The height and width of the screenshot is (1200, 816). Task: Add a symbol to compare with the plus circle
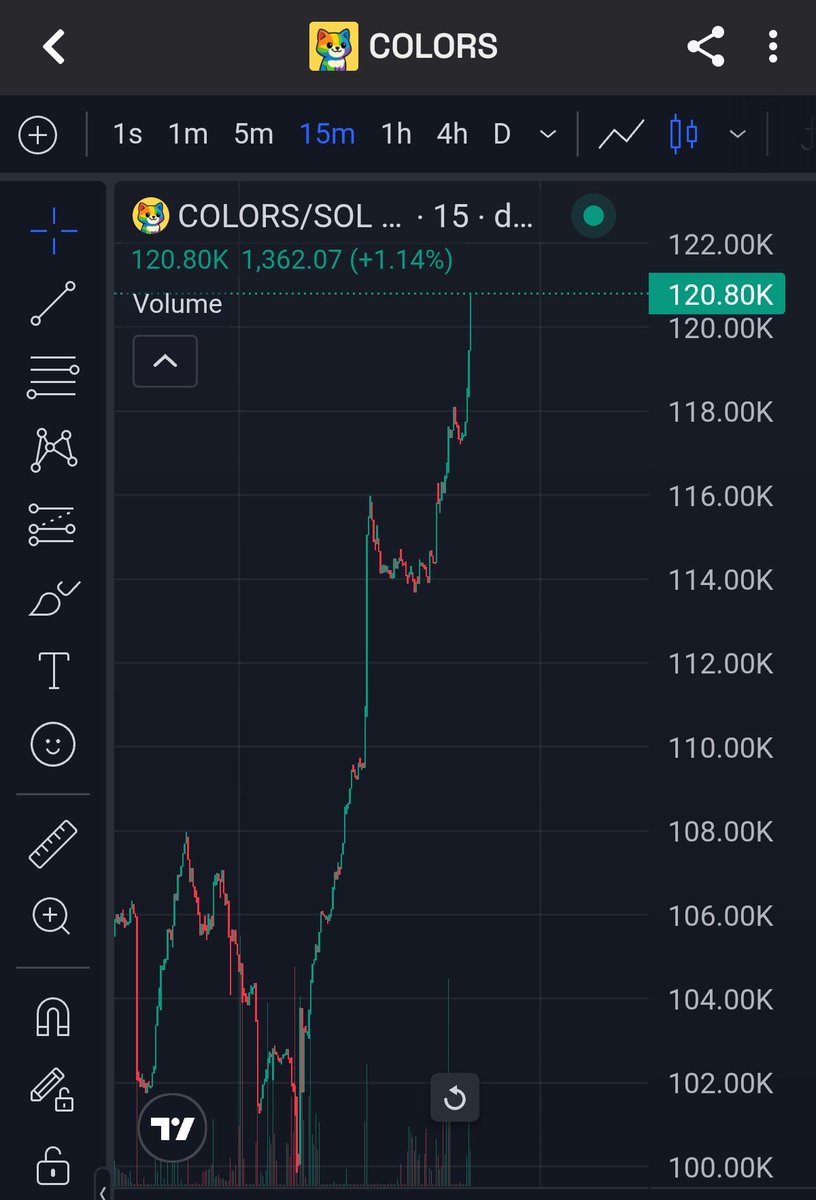point(38,134)
